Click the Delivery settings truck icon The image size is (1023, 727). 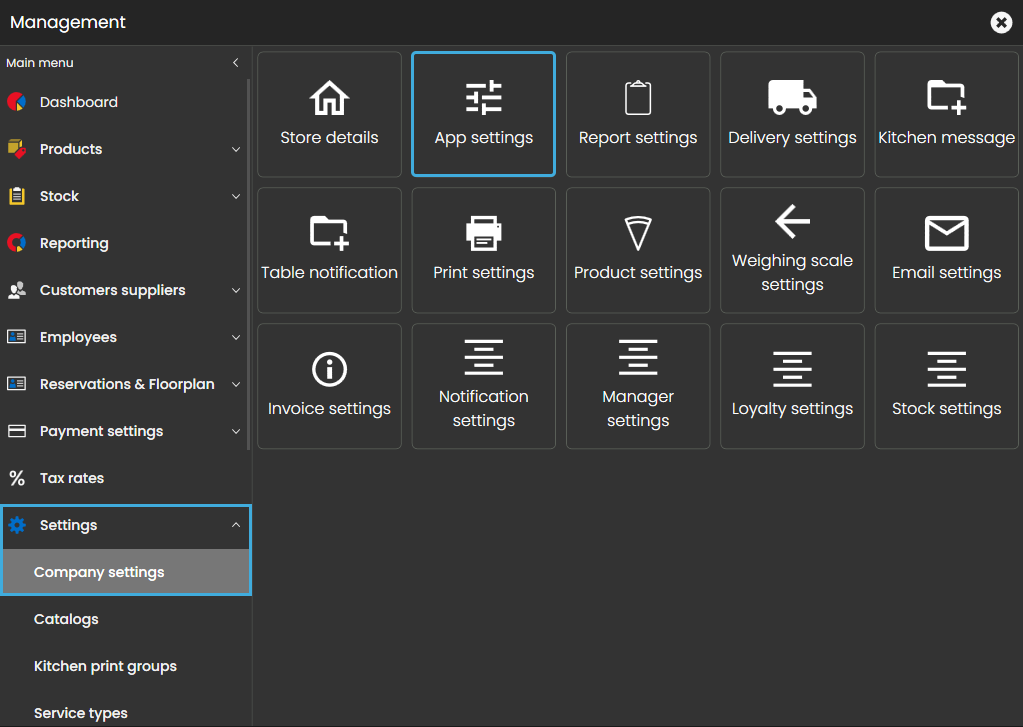click(x=792, y=98)
